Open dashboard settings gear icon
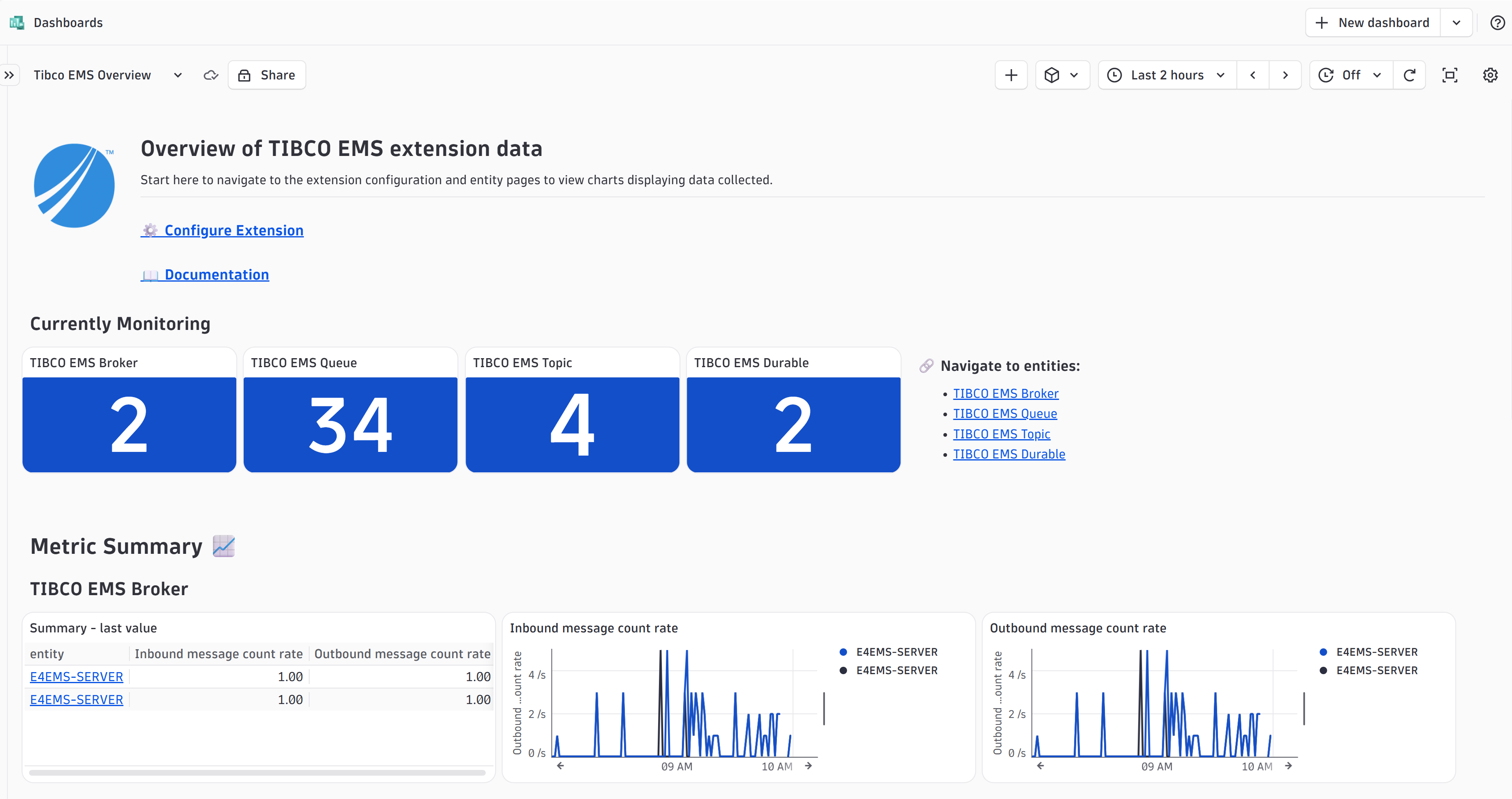Screen dimensions: 1512x799 1490,75
